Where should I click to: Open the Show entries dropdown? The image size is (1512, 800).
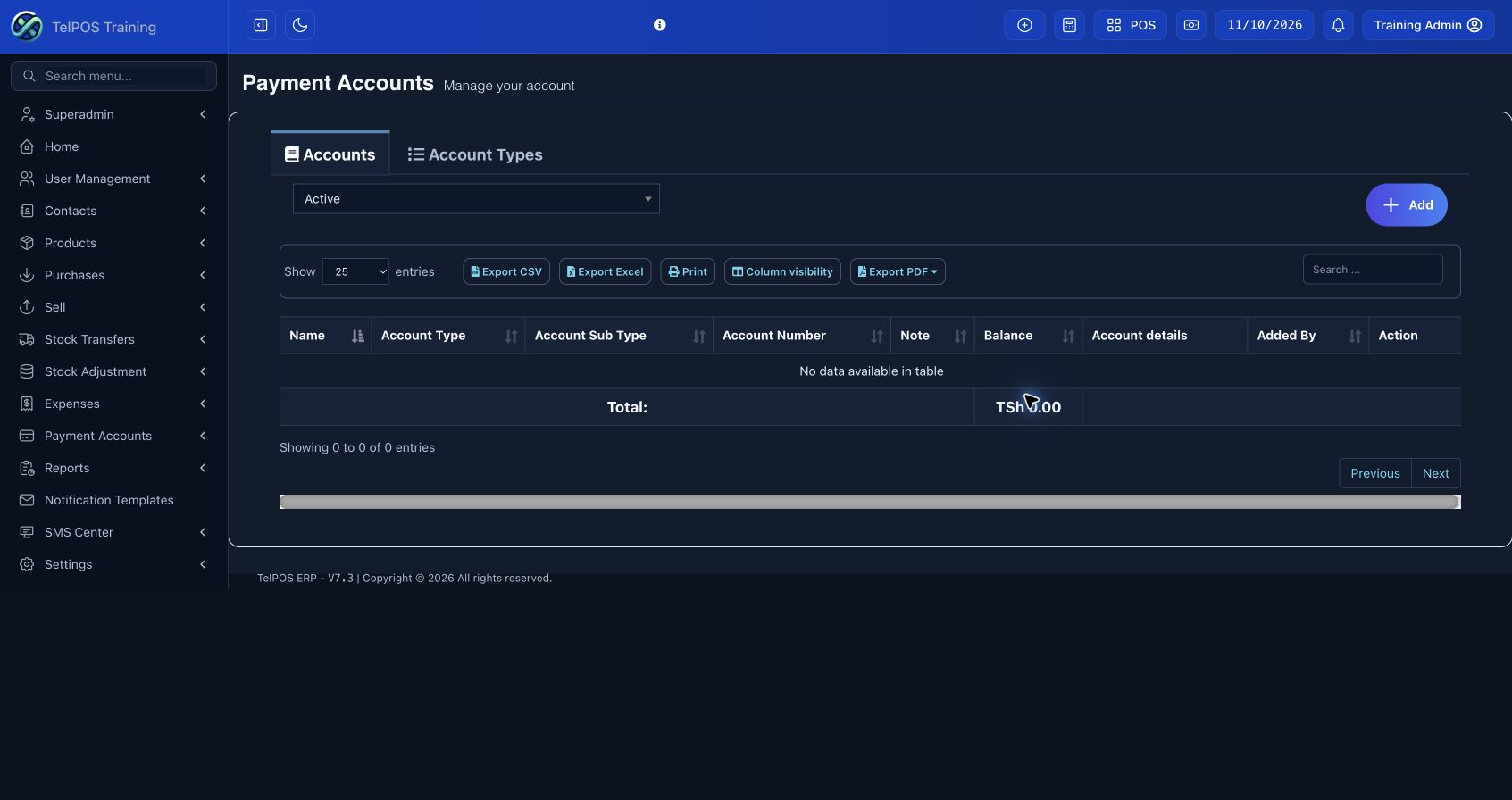(355, 271)
